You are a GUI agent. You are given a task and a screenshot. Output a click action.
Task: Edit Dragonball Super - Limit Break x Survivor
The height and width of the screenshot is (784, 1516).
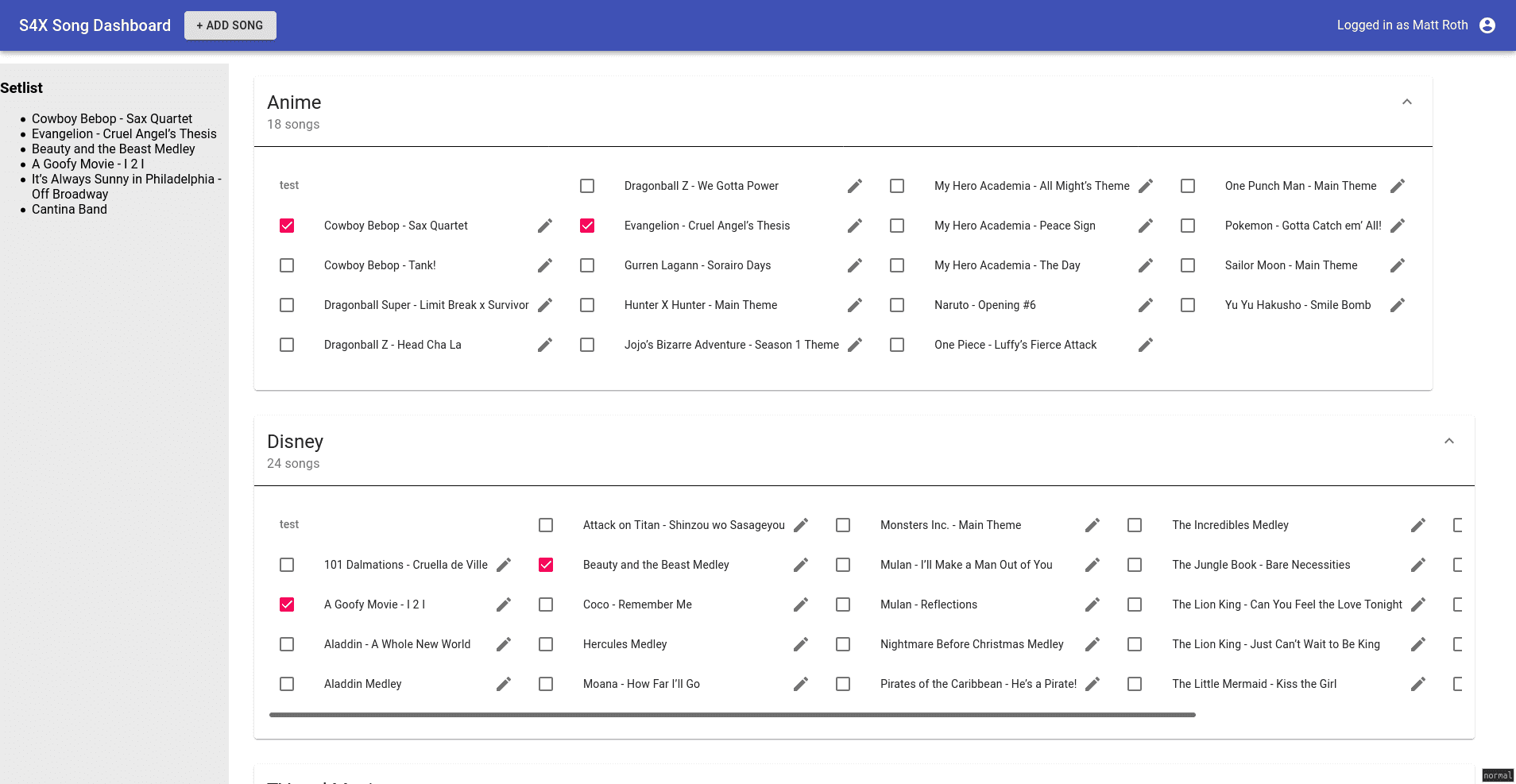tap(545, 305)
